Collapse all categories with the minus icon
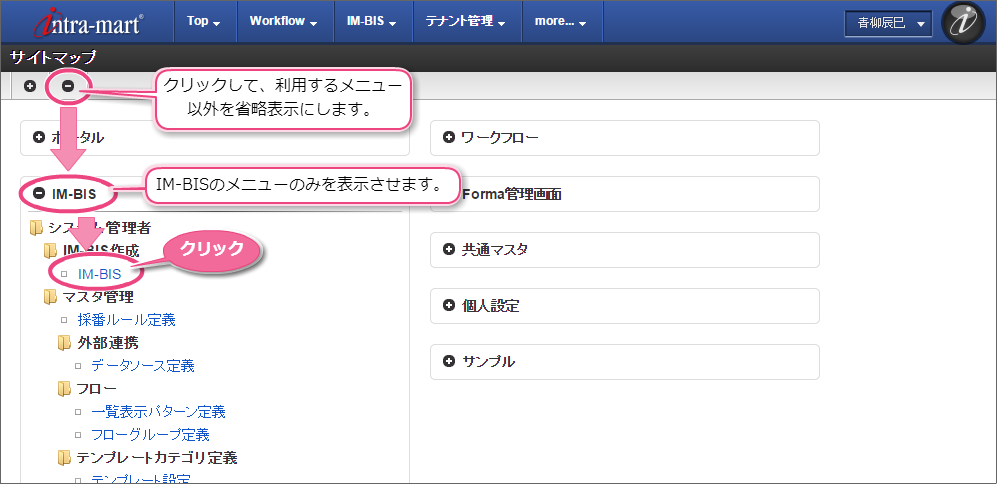997x484 pixels. (67, 86)
